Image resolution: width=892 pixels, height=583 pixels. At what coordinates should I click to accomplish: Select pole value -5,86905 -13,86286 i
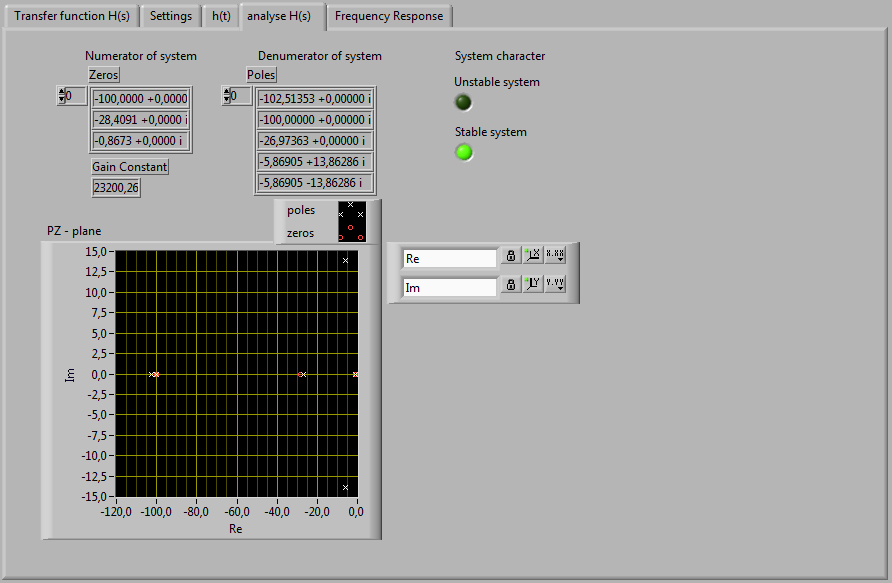pyautogui.click(x=315, y=183)
